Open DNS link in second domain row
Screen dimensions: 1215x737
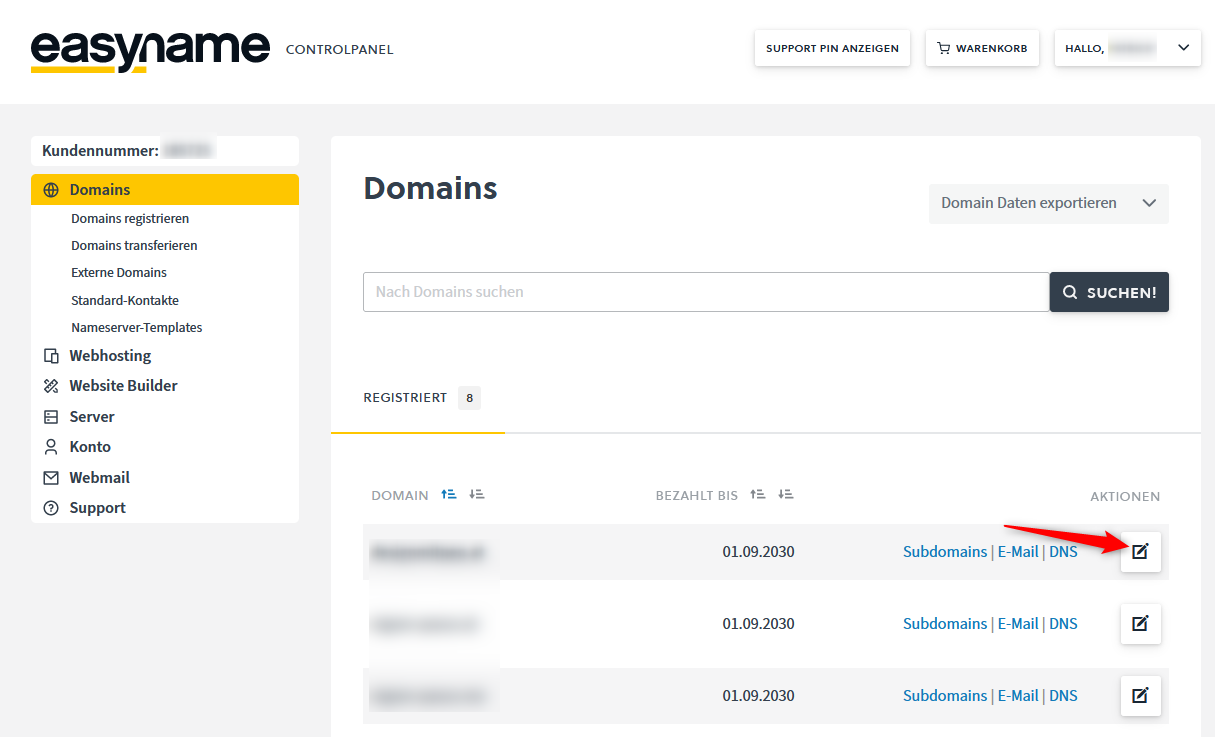pos(1063,624)
